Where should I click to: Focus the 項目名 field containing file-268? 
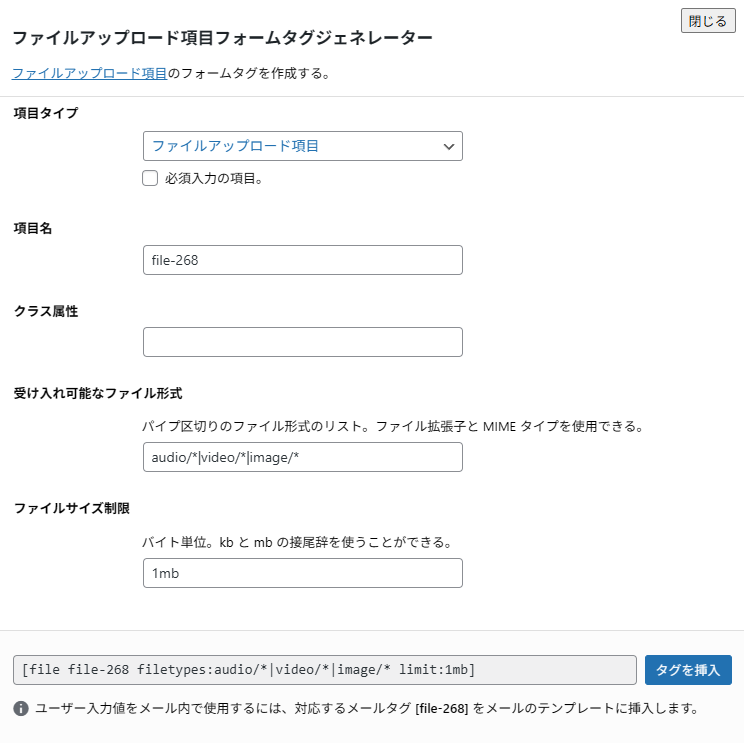(302, 260)
